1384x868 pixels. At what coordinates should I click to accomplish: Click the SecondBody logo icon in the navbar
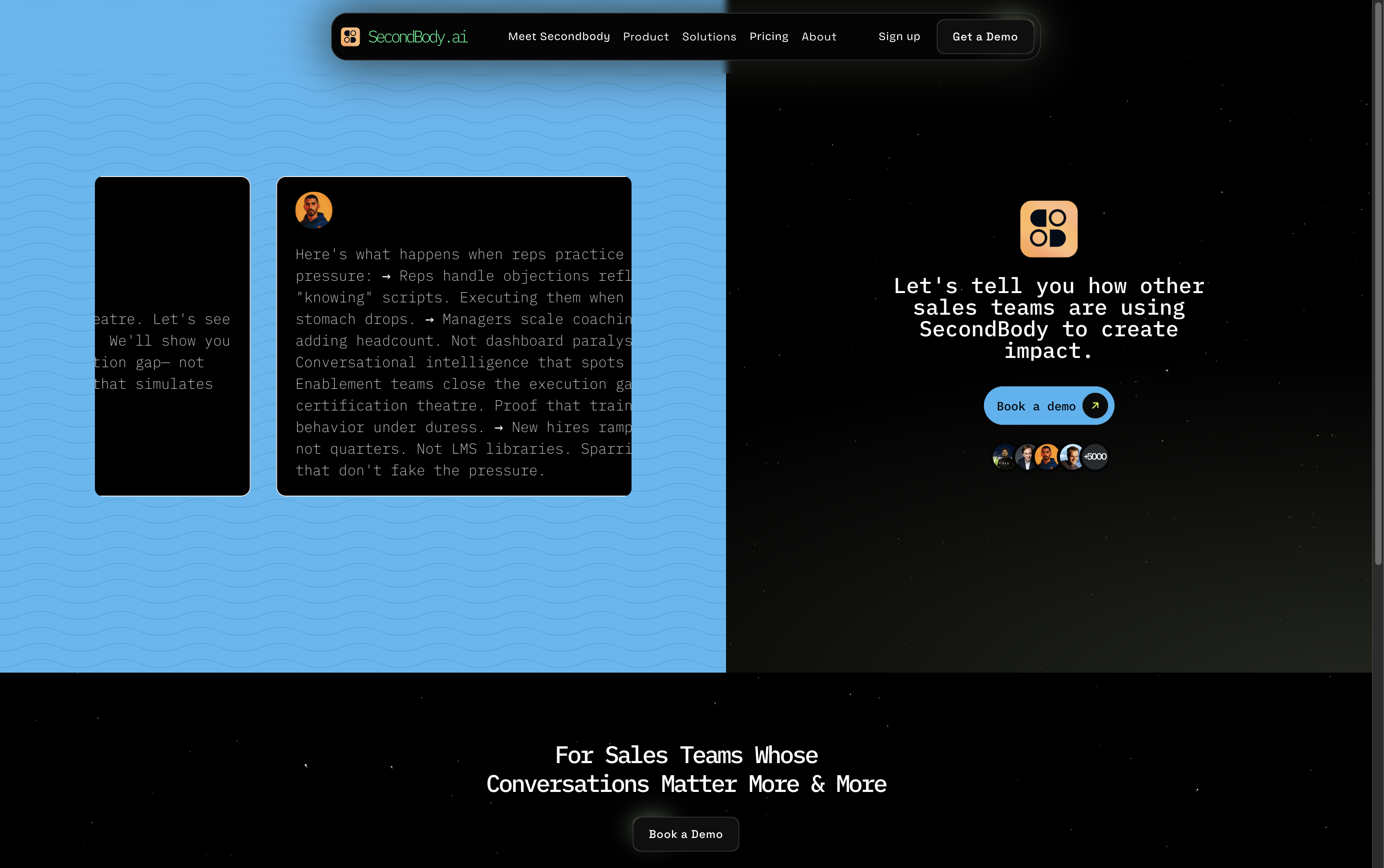coord(350,37)
